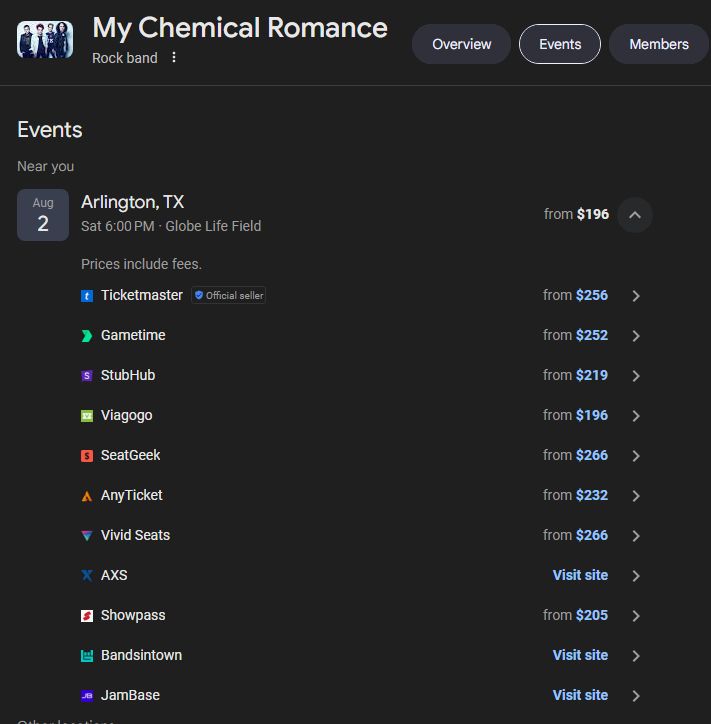Click the SeatGeek seller name

coord(131,455)
